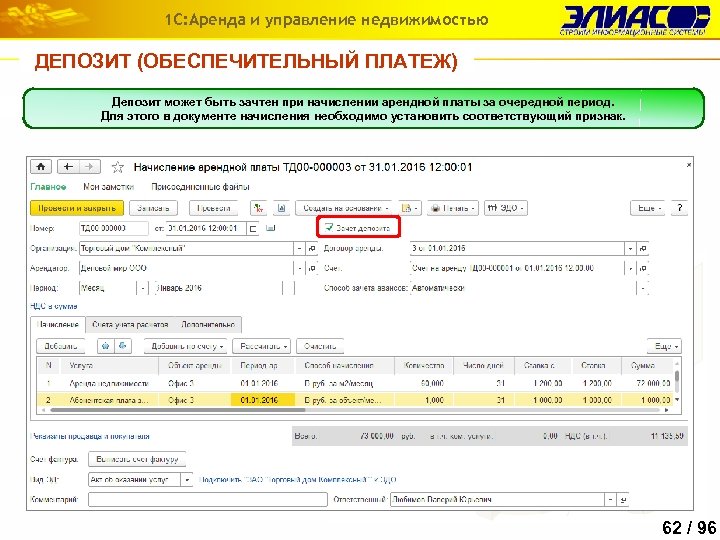The height and width of the screenshot is (540, 720).
Task: Click the Провести и закрыть button
Action: pyautogui.click(x=77, y=208)
